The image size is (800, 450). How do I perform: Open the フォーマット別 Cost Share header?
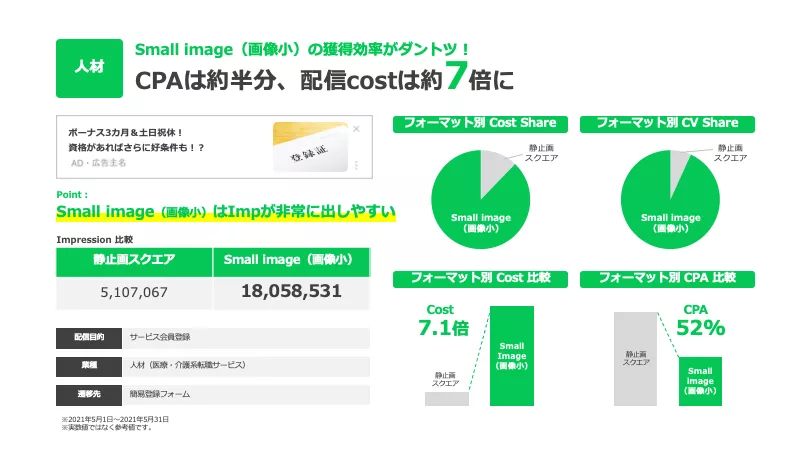[481, 123]
